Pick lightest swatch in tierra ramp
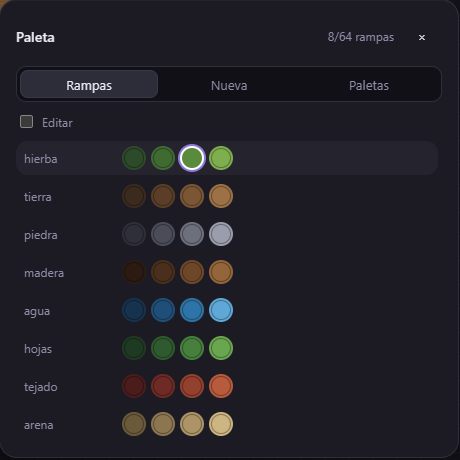The width and height of the screenshot is (460, 460). (x=221, y=196)
